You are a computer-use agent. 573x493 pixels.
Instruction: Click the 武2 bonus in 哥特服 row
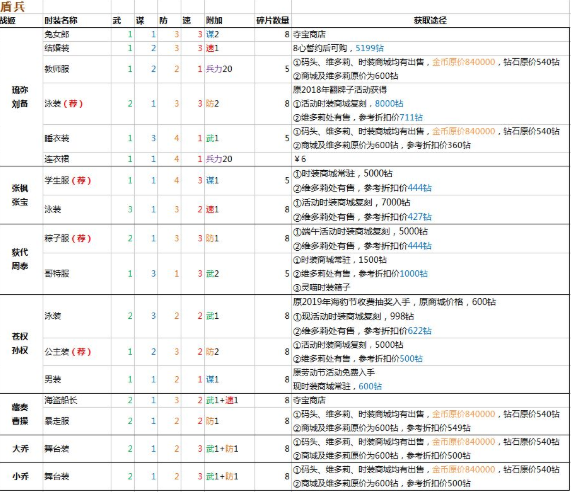click(x=212, y=273)
